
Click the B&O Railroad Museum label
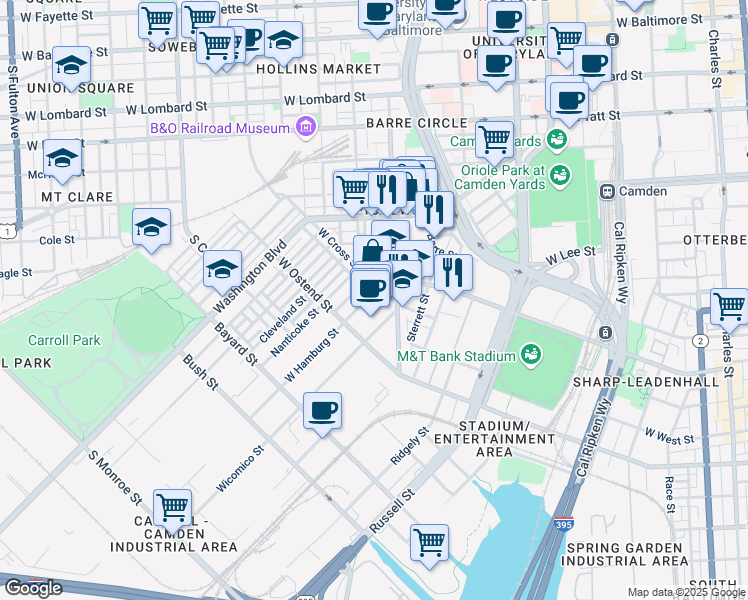(219, 128)
